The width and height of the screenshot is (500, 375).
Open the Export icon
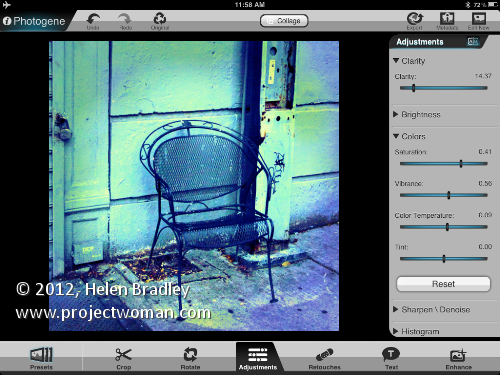pos(415,19)
